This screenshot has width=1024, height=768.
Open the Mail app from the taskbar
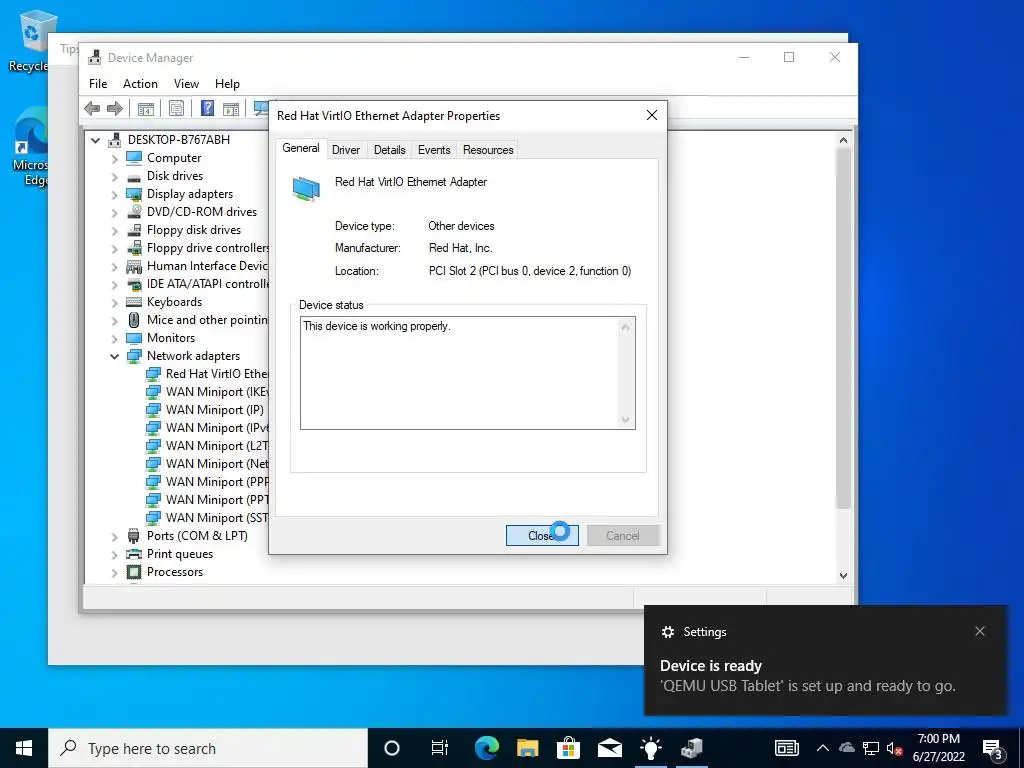pos(609,748)
